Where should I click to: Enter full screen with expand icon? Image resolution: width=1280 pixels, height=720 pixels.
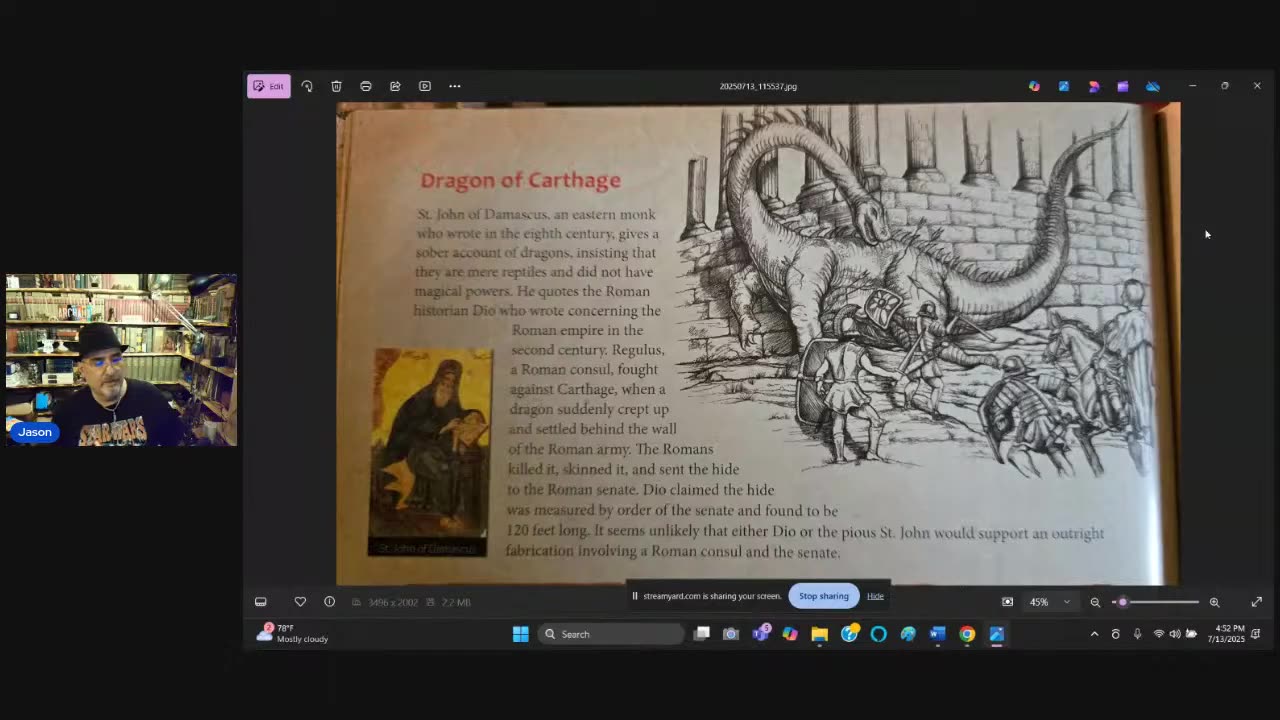1257,602
